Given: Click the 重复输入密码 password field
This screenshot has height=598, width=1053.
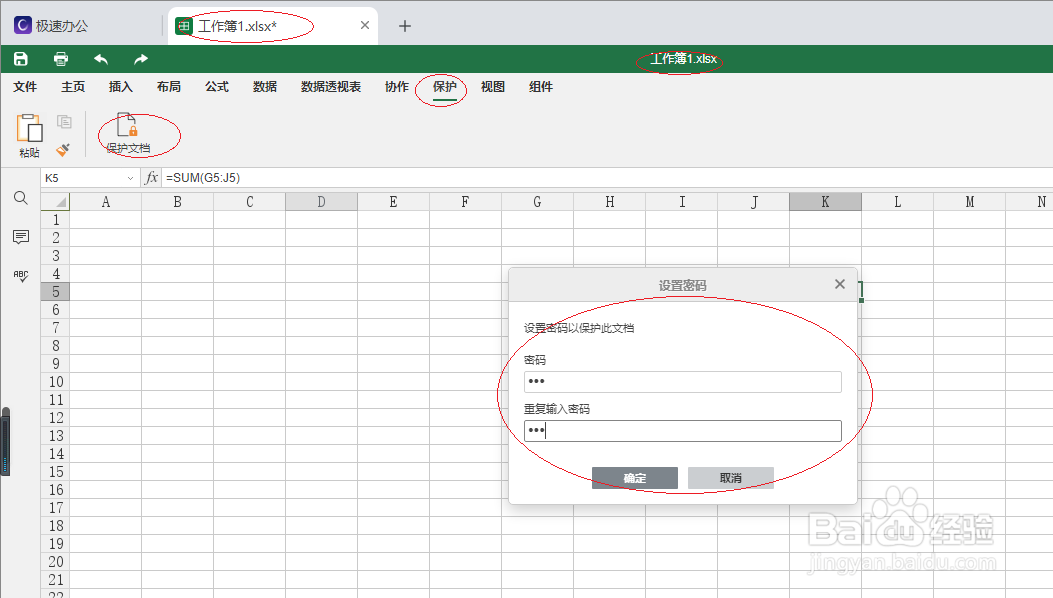Looking at the screenshot, I should [683, 430].
